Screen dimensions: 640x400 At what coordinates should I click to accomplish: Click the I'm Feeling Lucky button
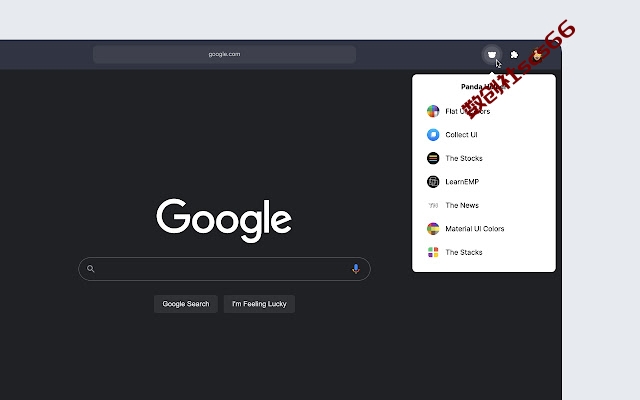[x=259, y=304]
